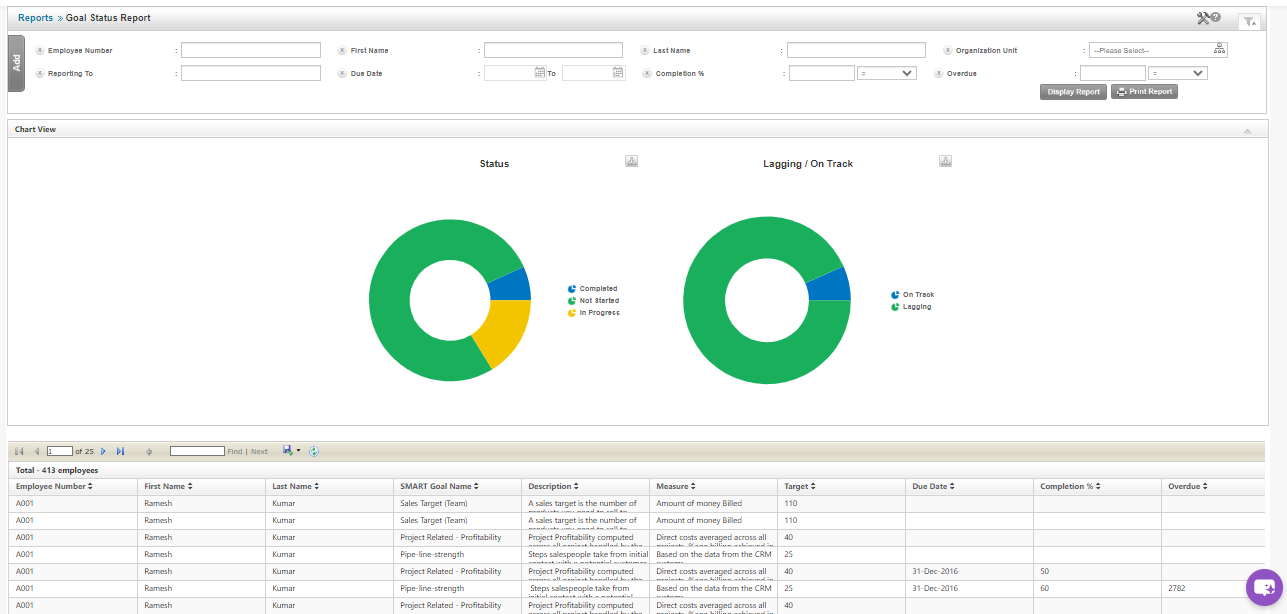Refresh the report with the refresh icon
This screenshot has height=614, width=1287.
click(314, 452)
